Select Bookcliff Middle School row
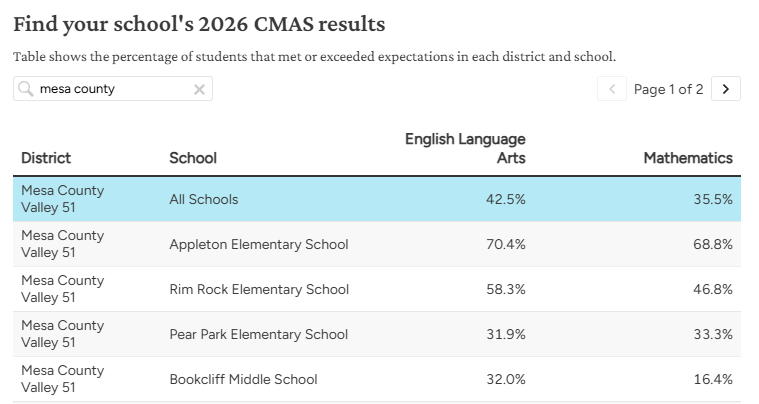Viewport: 759px width, 404px height. coord(377,379)
